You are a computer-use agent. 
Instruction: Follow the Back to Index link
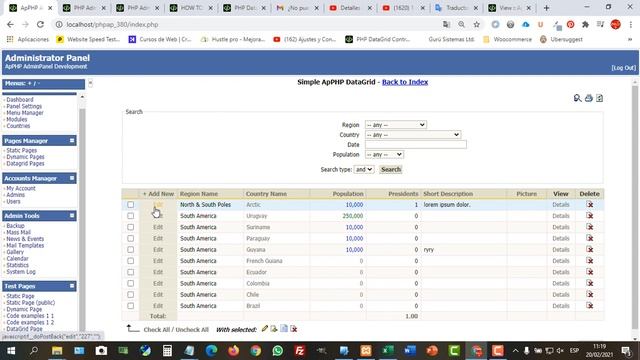click(x=405, y=82)
